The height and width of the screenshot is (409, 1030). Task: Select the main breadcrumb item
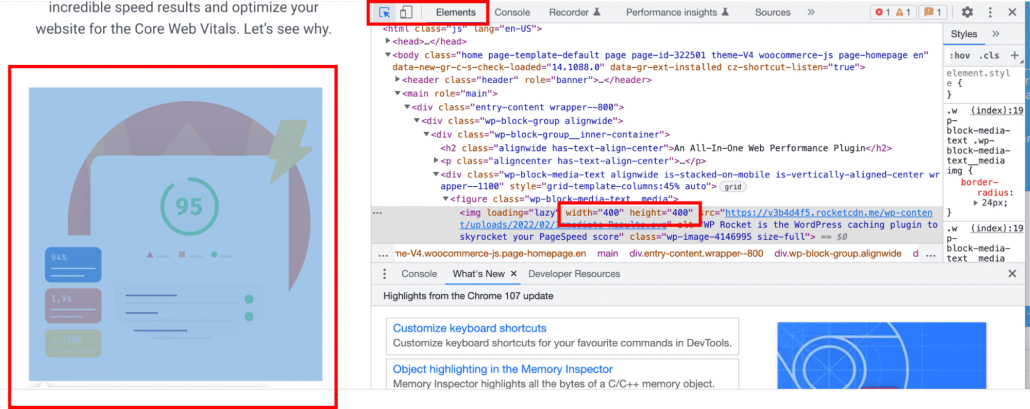608,253
